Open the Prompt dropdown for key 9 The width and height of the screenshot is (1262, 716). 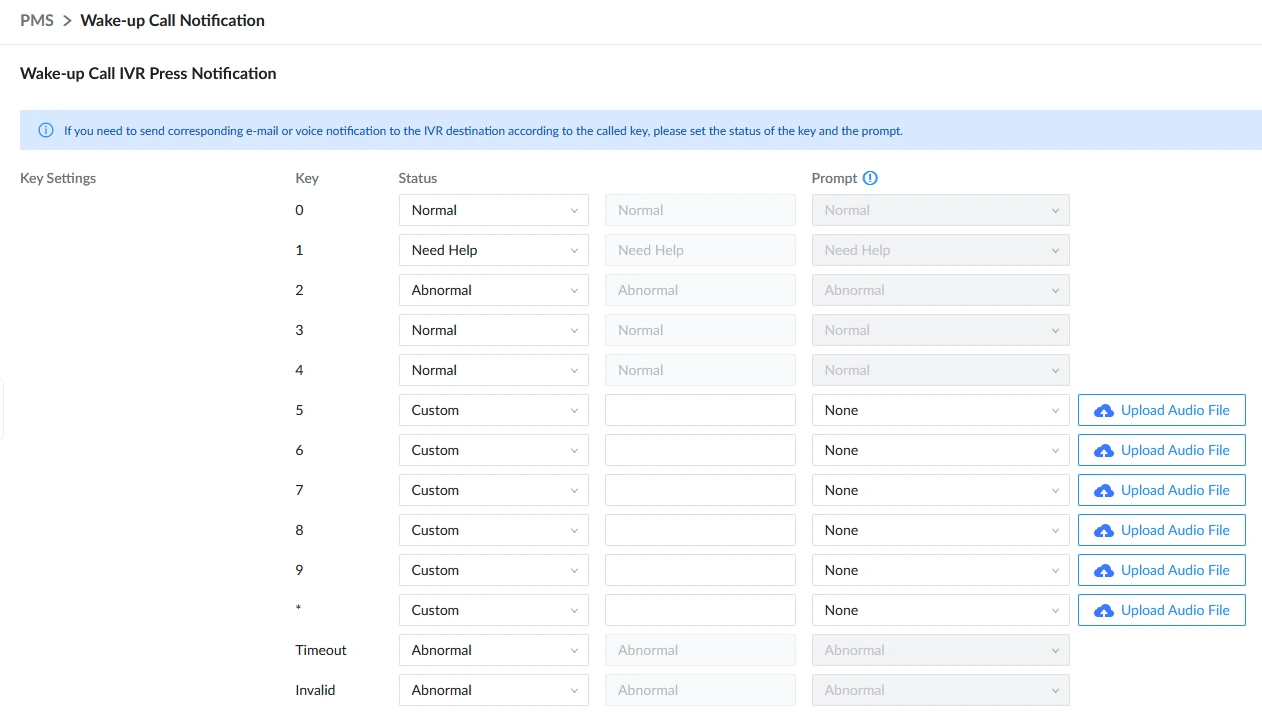tap(941, 570)
